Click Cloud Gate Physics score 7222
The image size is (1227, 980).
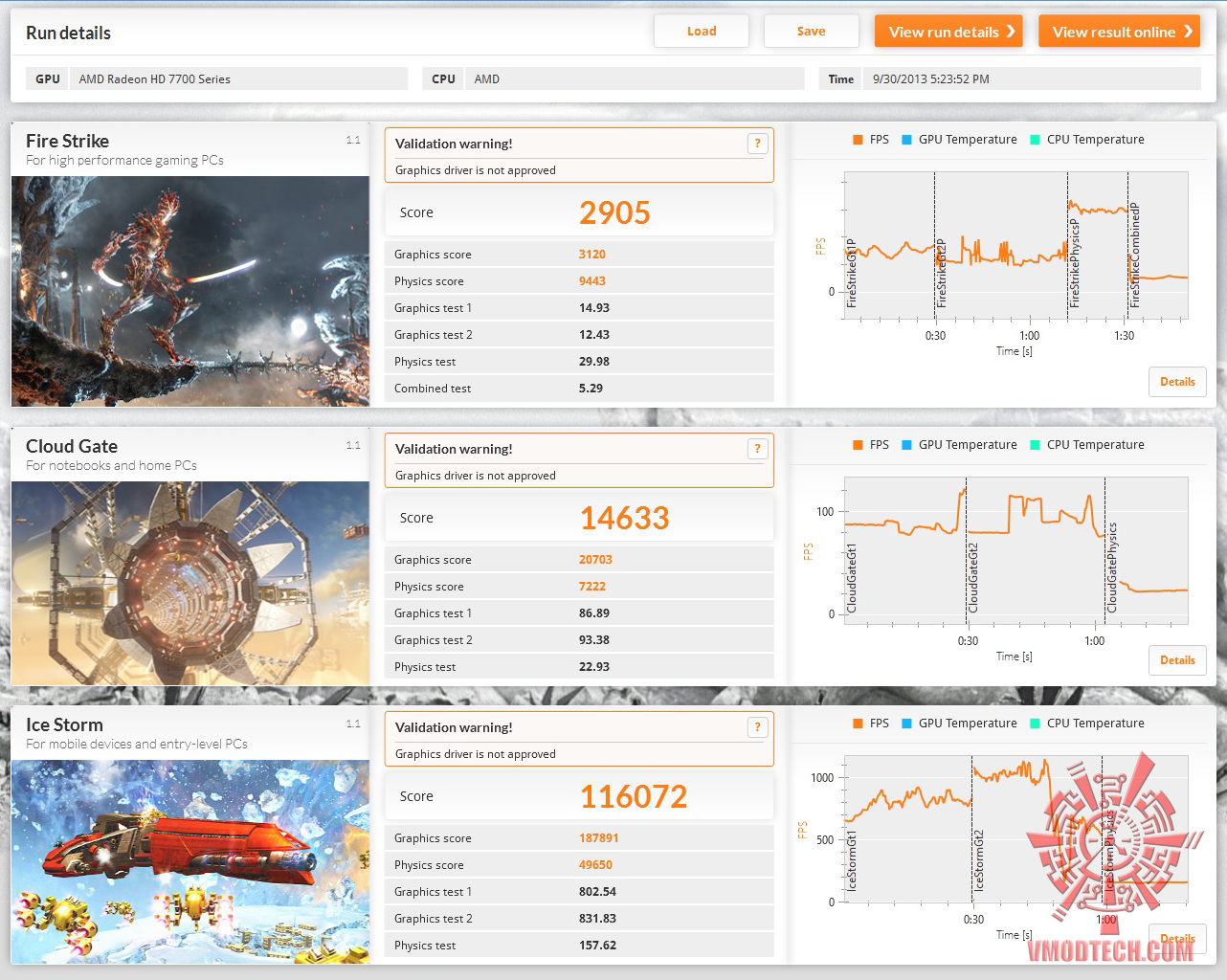(x=592, y=587)
